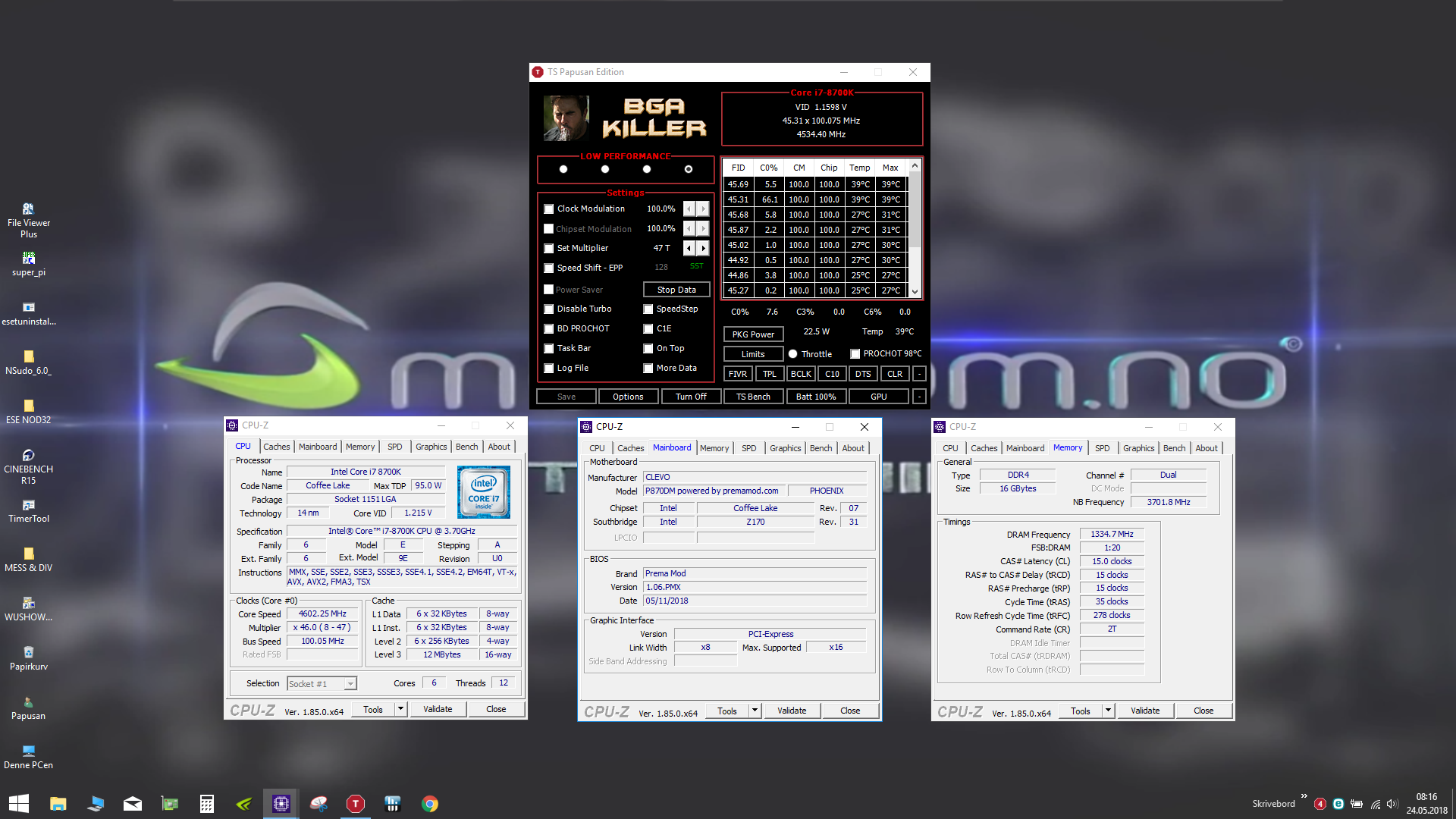Select first performance profile radio button
This screenshot has height=819, width=1456.
pyautogui.click(x=563, y=169)
